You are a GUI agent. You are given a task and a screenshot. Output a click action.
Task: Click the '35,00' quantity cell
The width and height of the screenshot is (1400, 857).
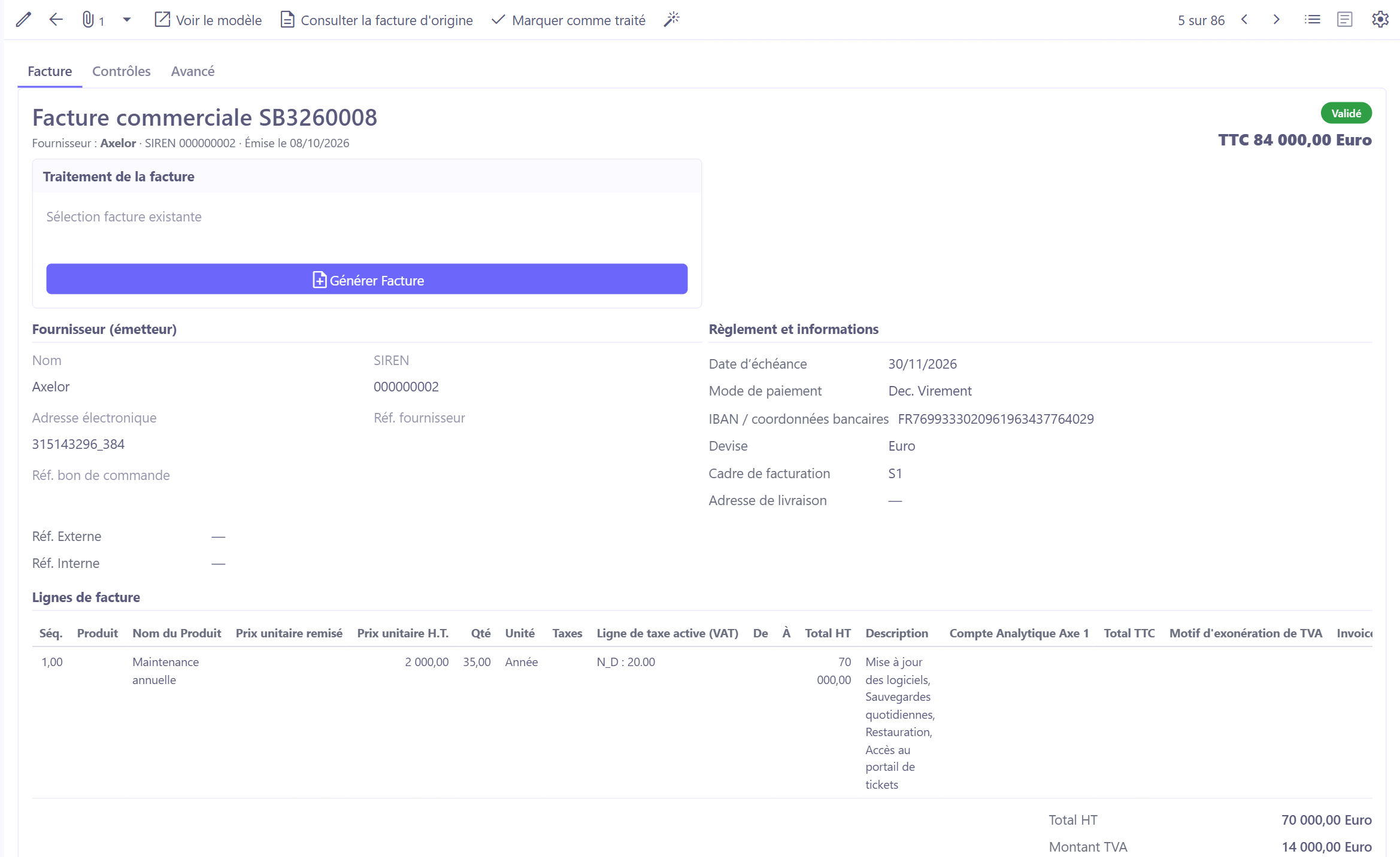click(477, 662)
